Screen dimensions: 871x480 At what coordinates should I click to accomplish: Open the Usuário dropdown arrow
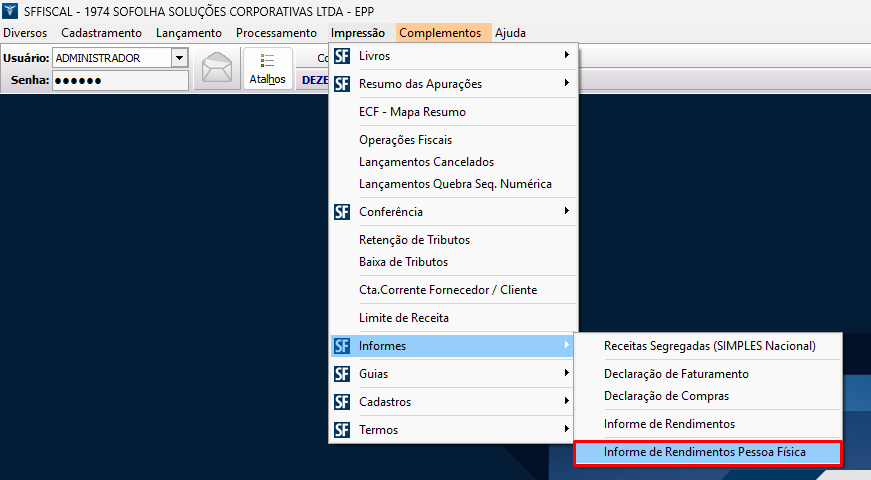(x=180, y=58)
